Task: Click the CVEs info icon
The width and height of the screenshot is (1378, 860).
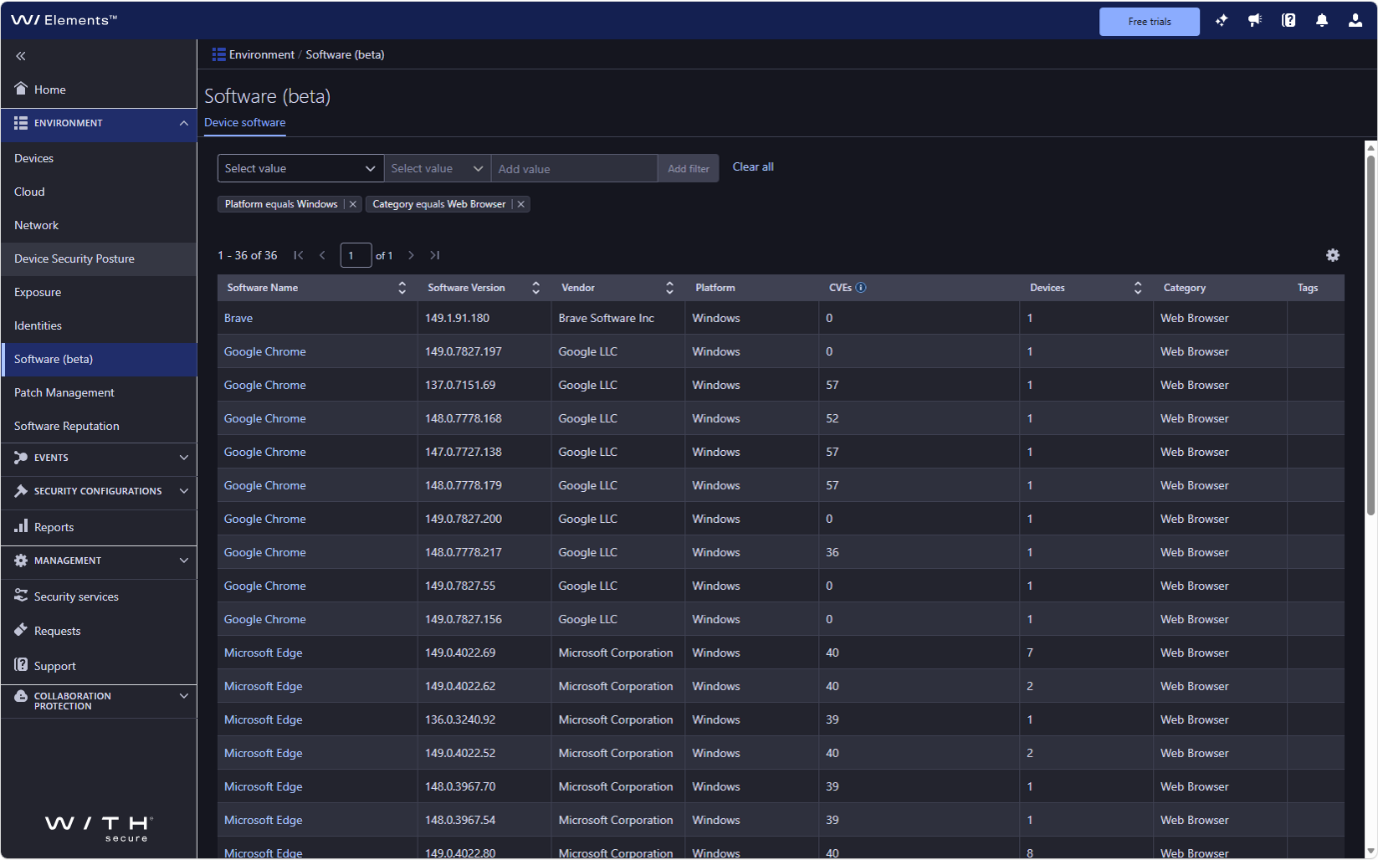Action: [x=861, y=288]
